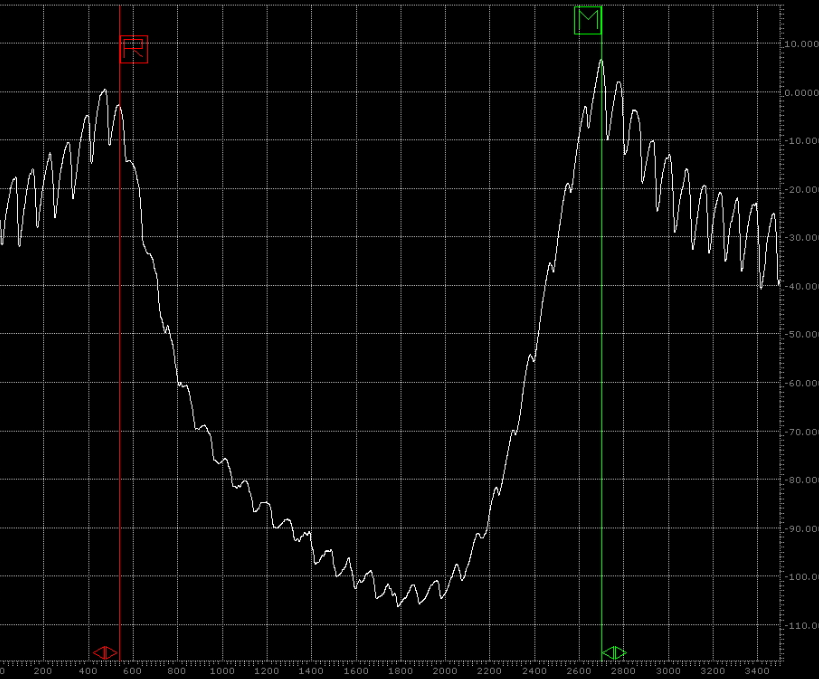
Task: Click the trace peak at the green marker
Action: click(601, 61)
